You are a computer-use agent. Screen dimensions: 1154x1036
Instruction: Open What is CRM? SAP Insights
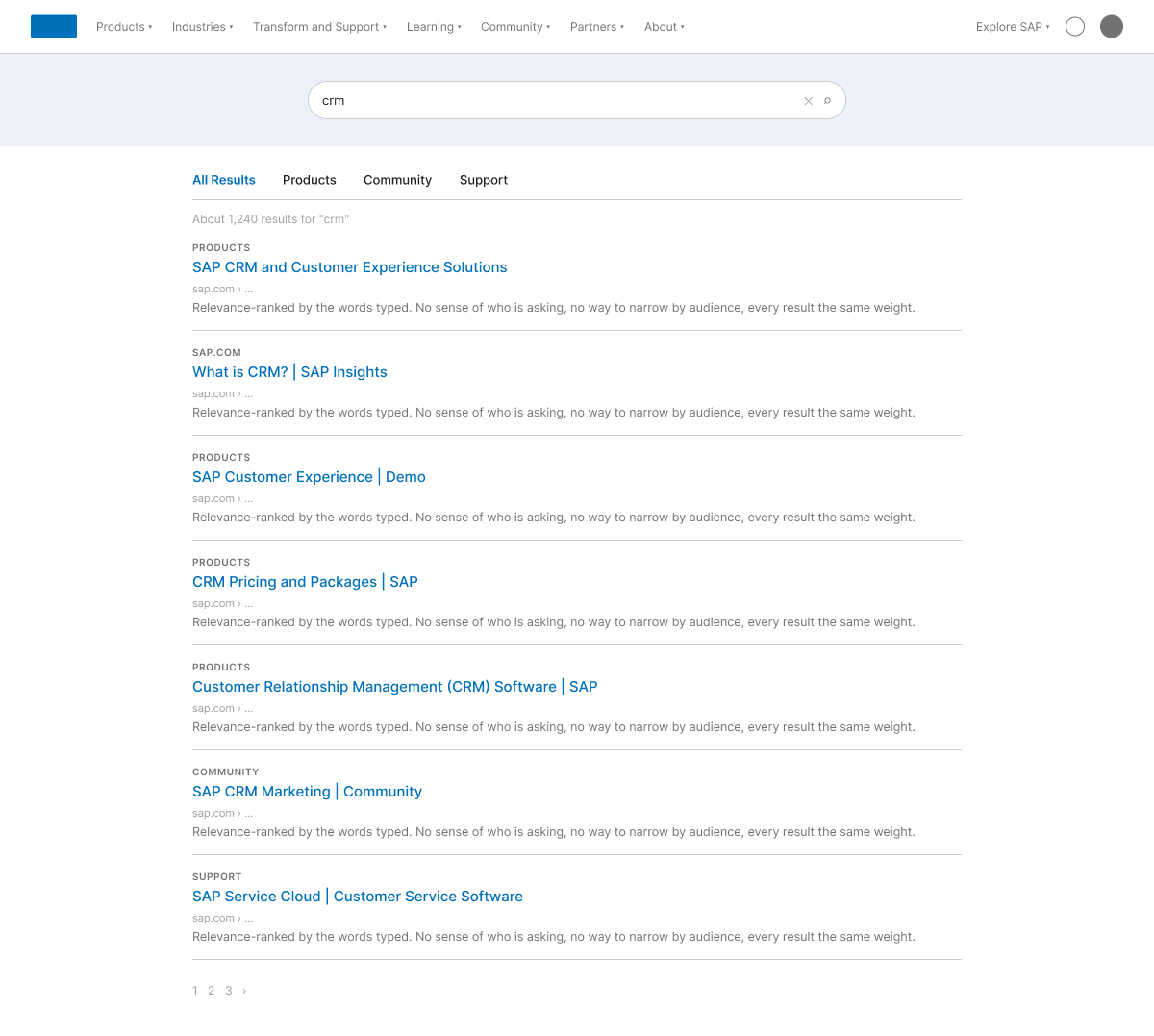[x=289, y=372]
